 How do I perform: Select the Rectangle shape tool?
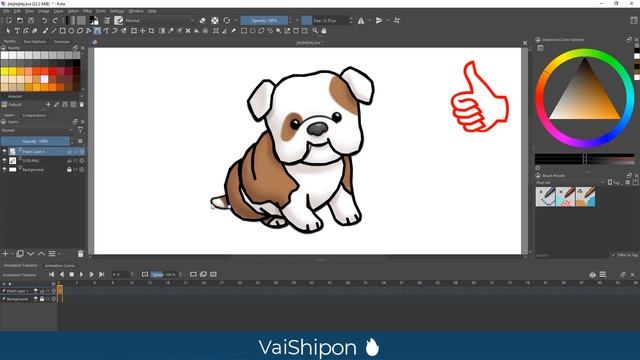tap(62, 31)
